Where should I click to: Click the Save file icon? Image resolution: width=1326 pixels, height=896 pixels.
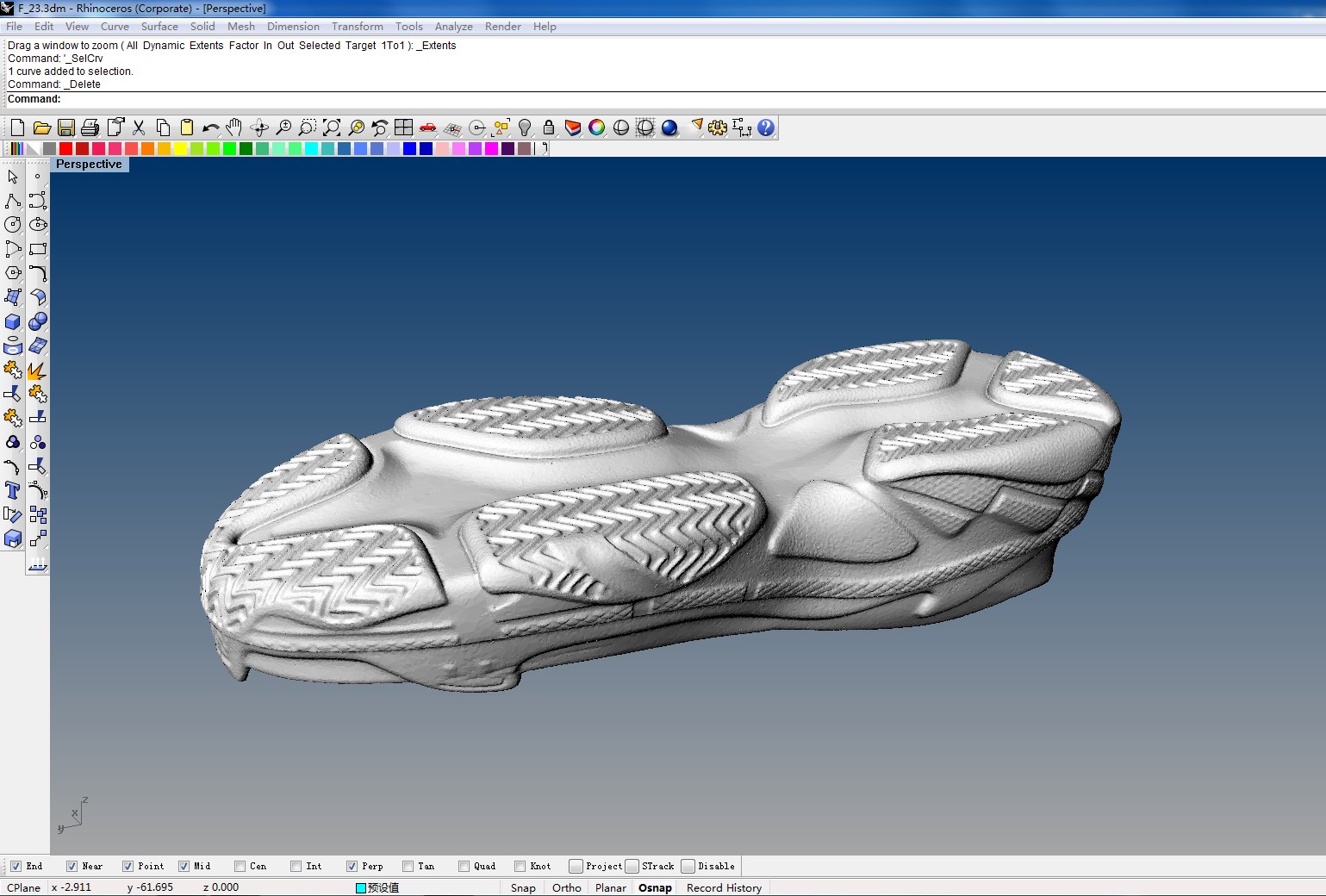(x=65, y=128)
